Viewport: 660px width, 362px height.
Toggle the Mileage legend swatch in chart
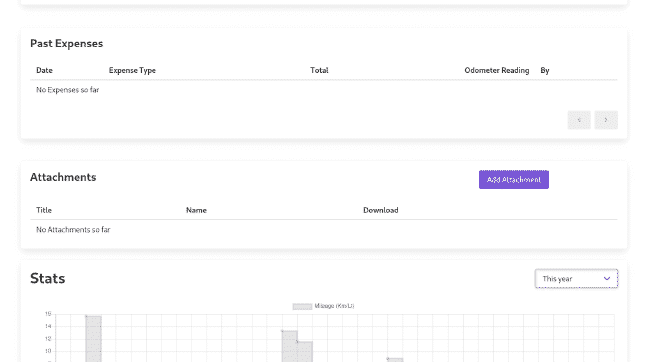coord(302,306)
